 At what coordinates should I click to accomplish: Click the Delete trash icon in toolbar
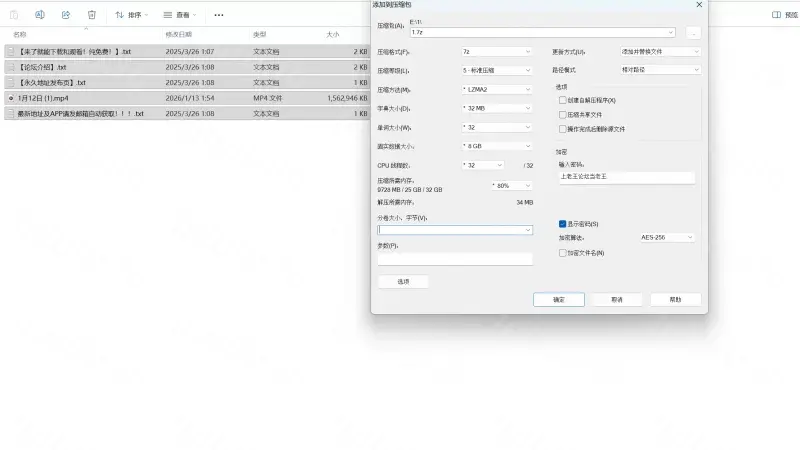(92, 15)
